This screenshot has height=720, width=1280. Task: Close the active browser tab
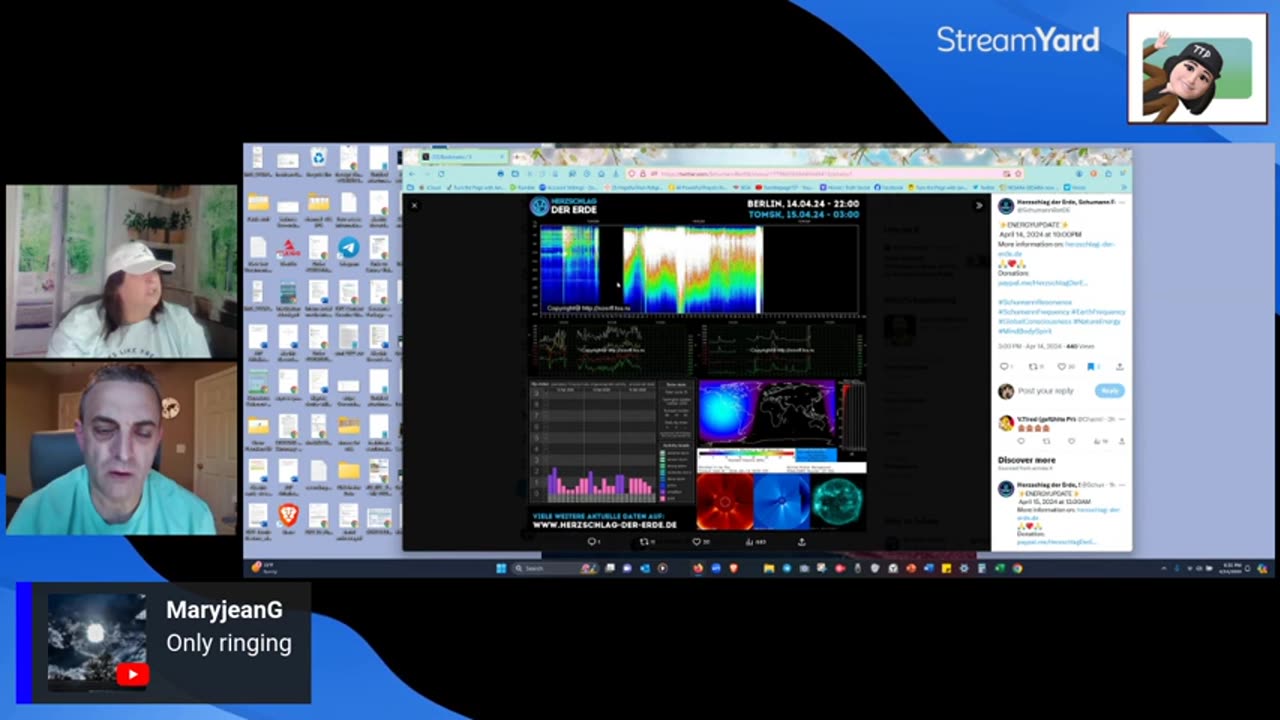[x=502, y=157]
